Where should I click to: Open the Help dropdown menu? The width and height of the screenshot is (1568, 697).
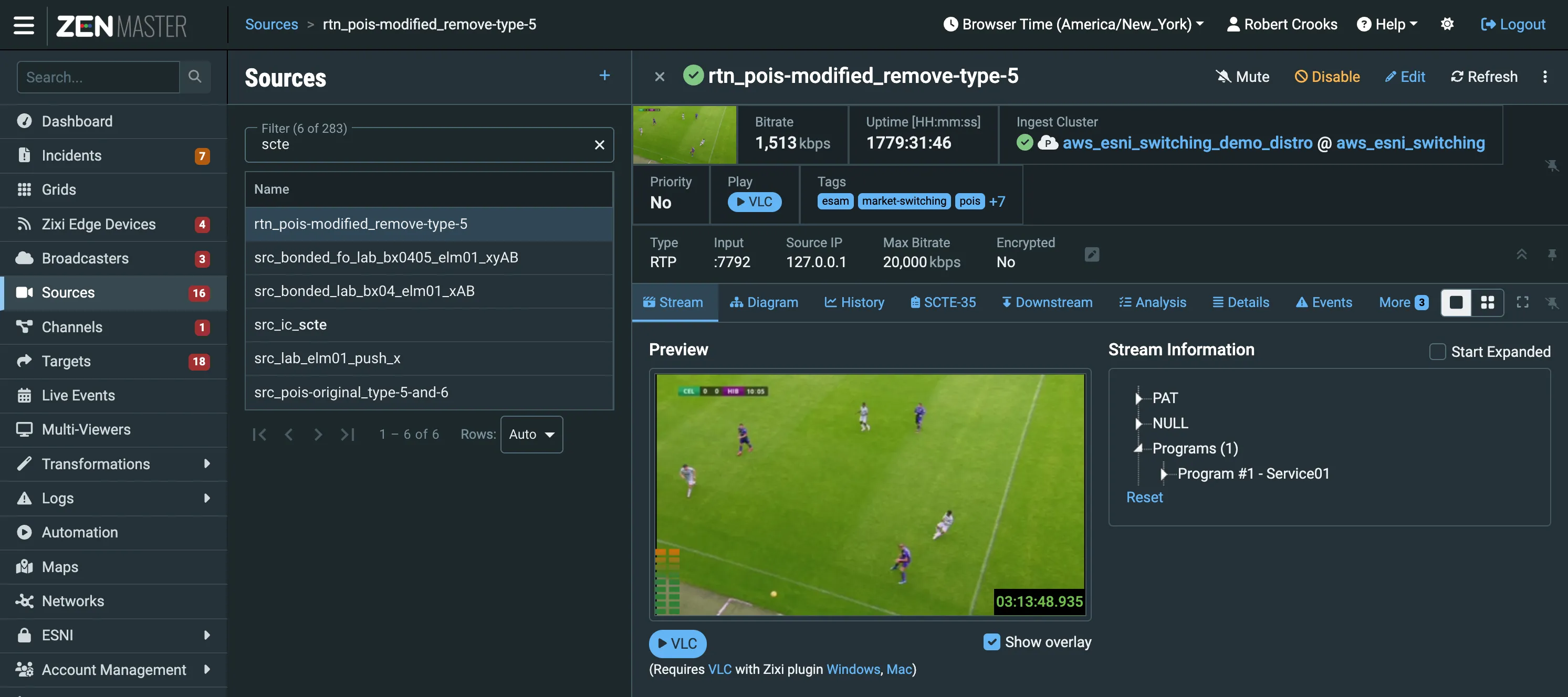click(1387, 24)
